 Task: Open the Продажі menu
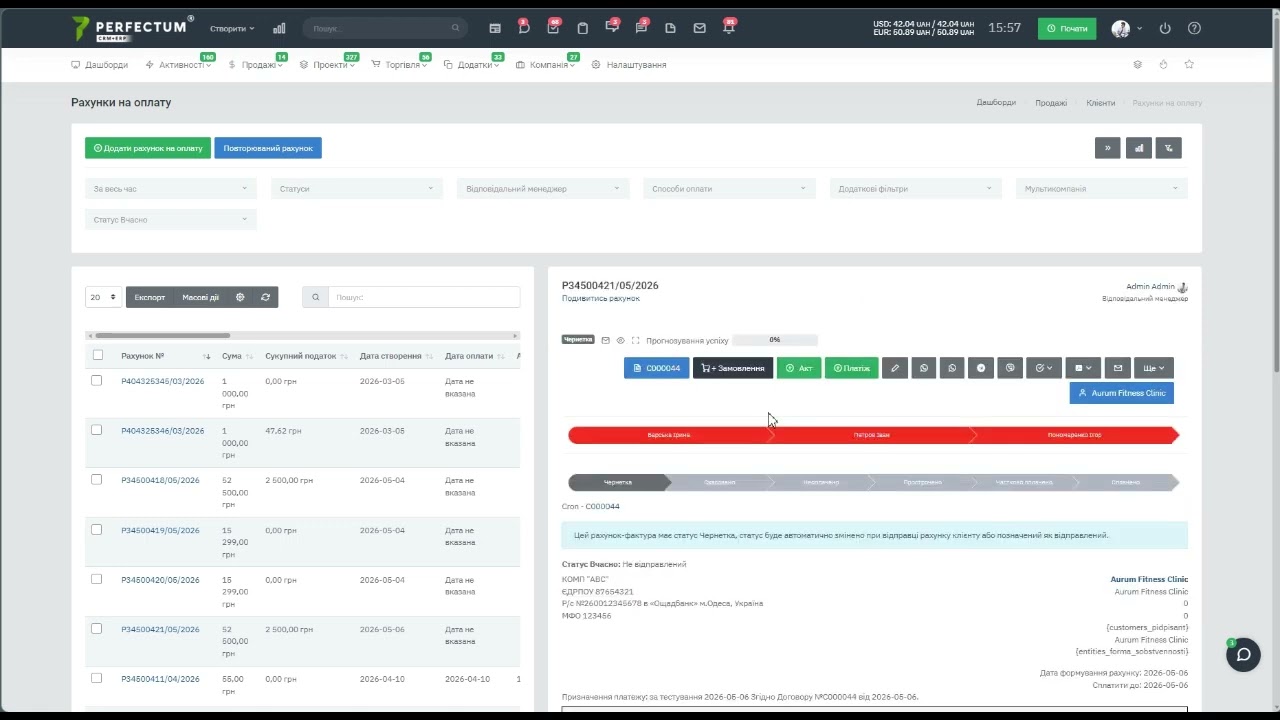pyautogui.click(x=256, y=65)
